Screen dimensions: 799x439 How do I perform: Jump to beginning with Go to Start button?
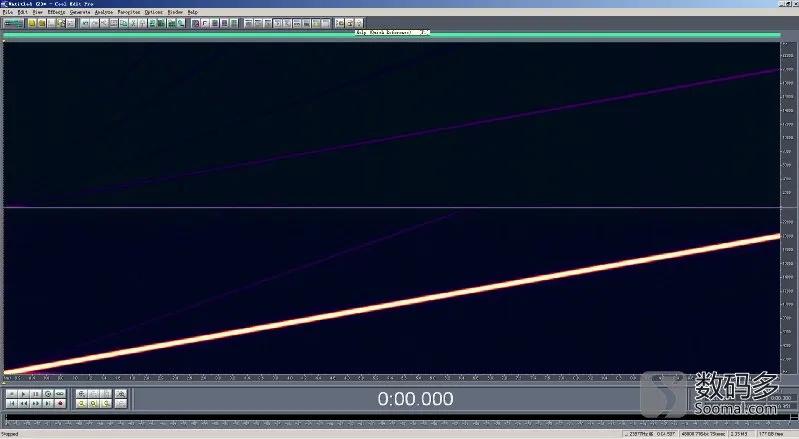(x=11, y=403)
